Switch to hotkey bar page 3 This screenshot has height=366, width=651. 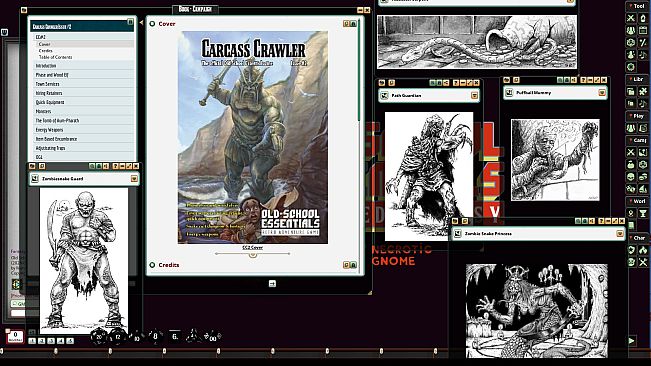click(51, 341)
